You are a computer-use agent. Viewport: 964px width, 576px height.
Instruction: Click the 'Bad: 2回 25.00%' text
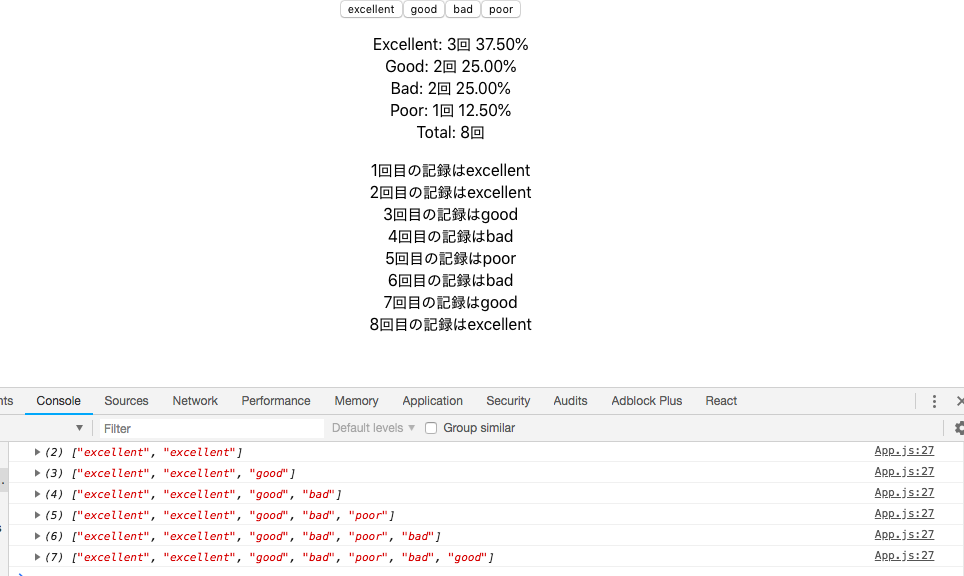[451, 89]
